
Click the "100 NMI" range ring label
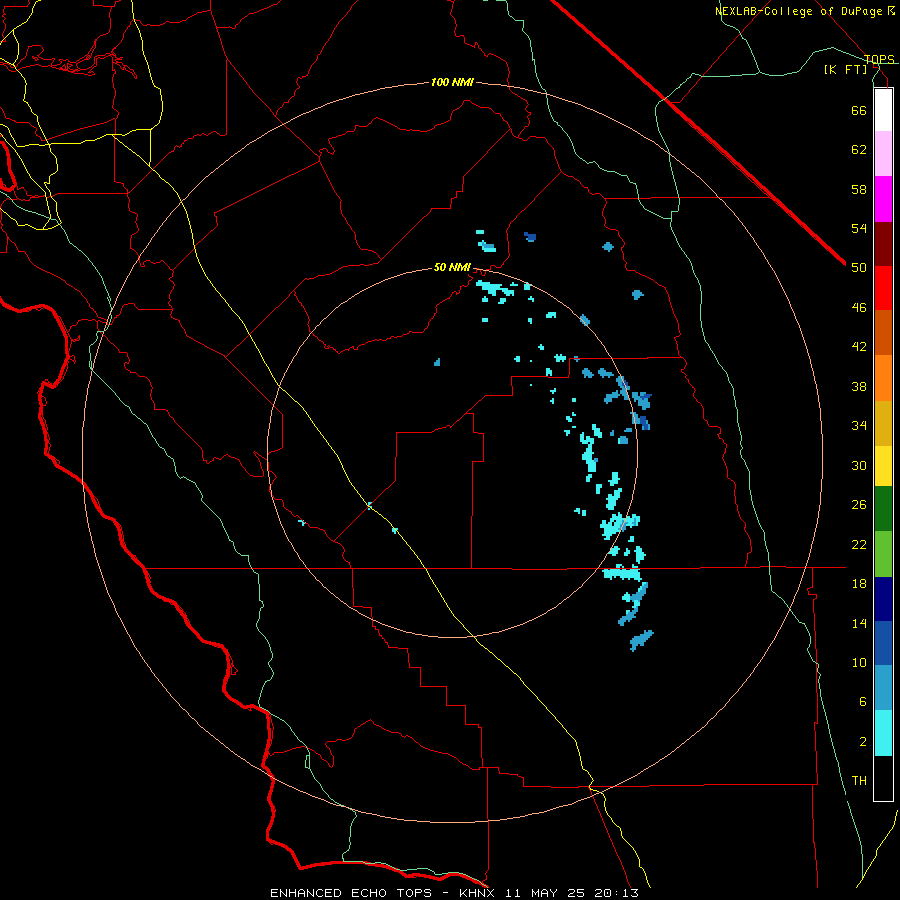[452, 83]
